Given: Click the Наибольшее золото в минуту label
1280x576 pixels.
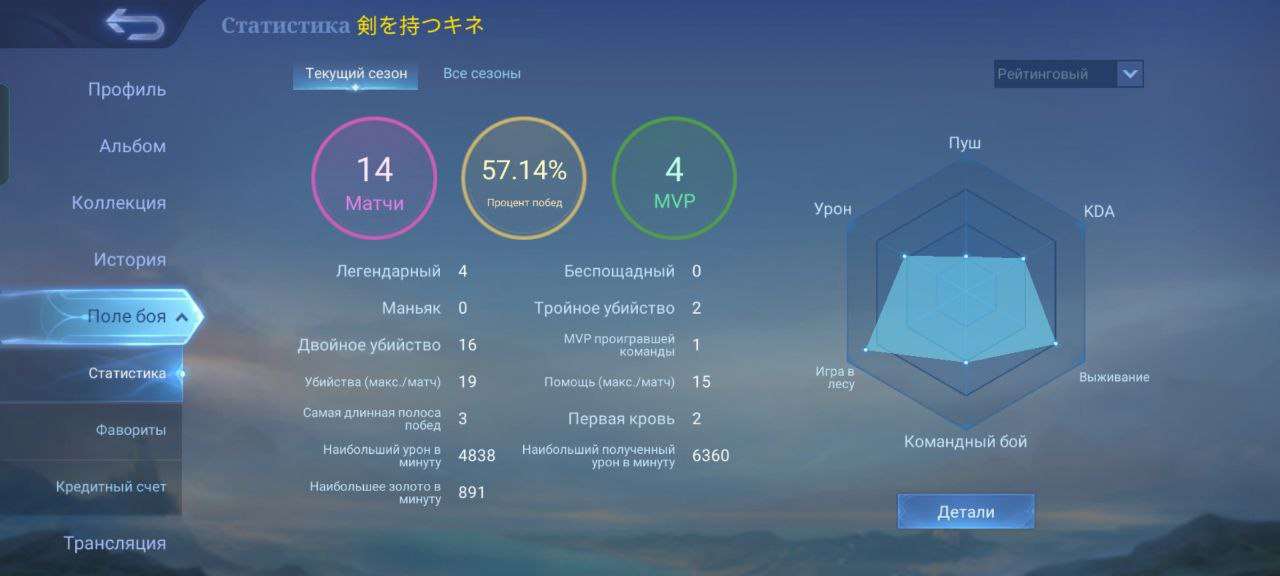Looking at the screenshot, I should 375,493.
